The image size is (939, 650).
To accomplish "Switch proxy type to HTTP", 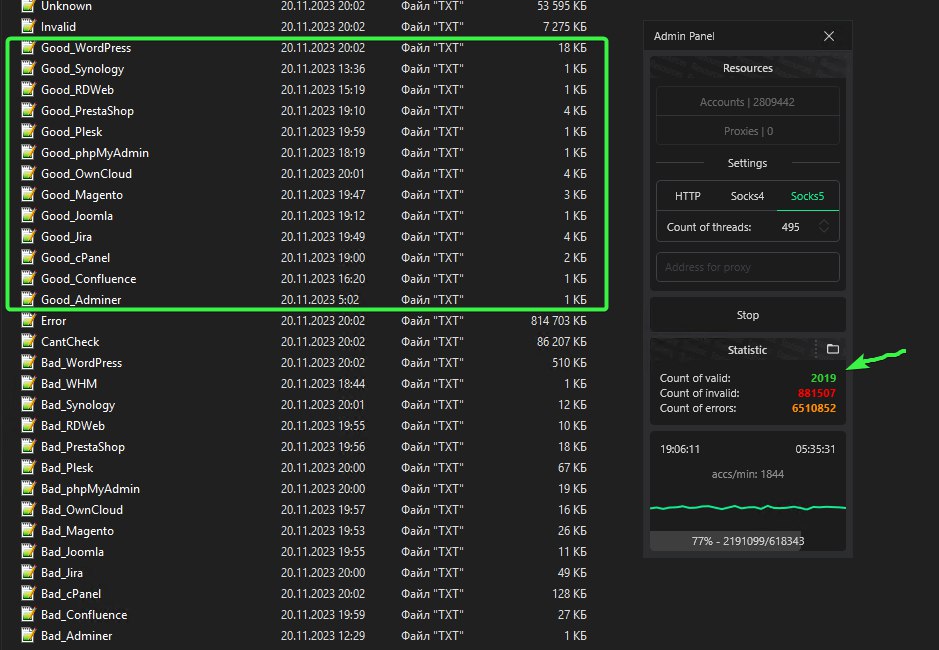I will pos(687,196).
